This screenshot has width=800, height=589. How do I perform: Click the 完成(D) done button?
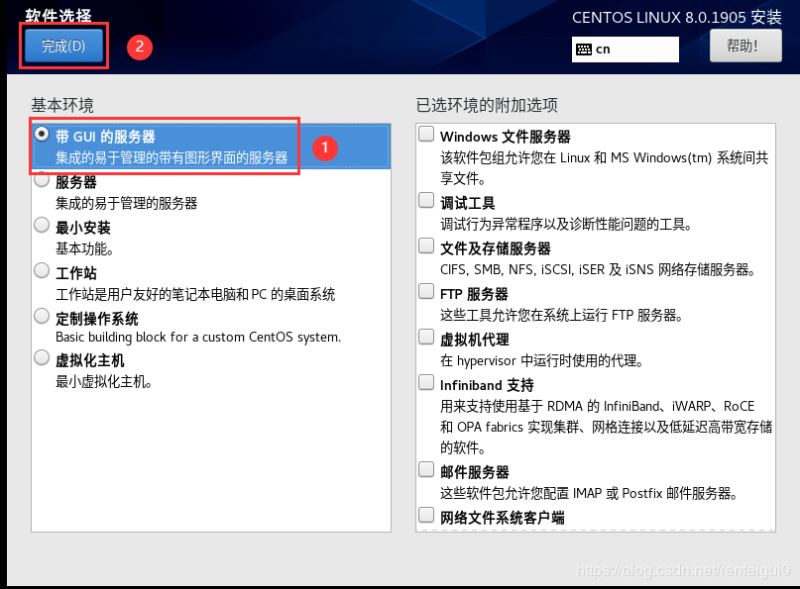tap(64, 47)
